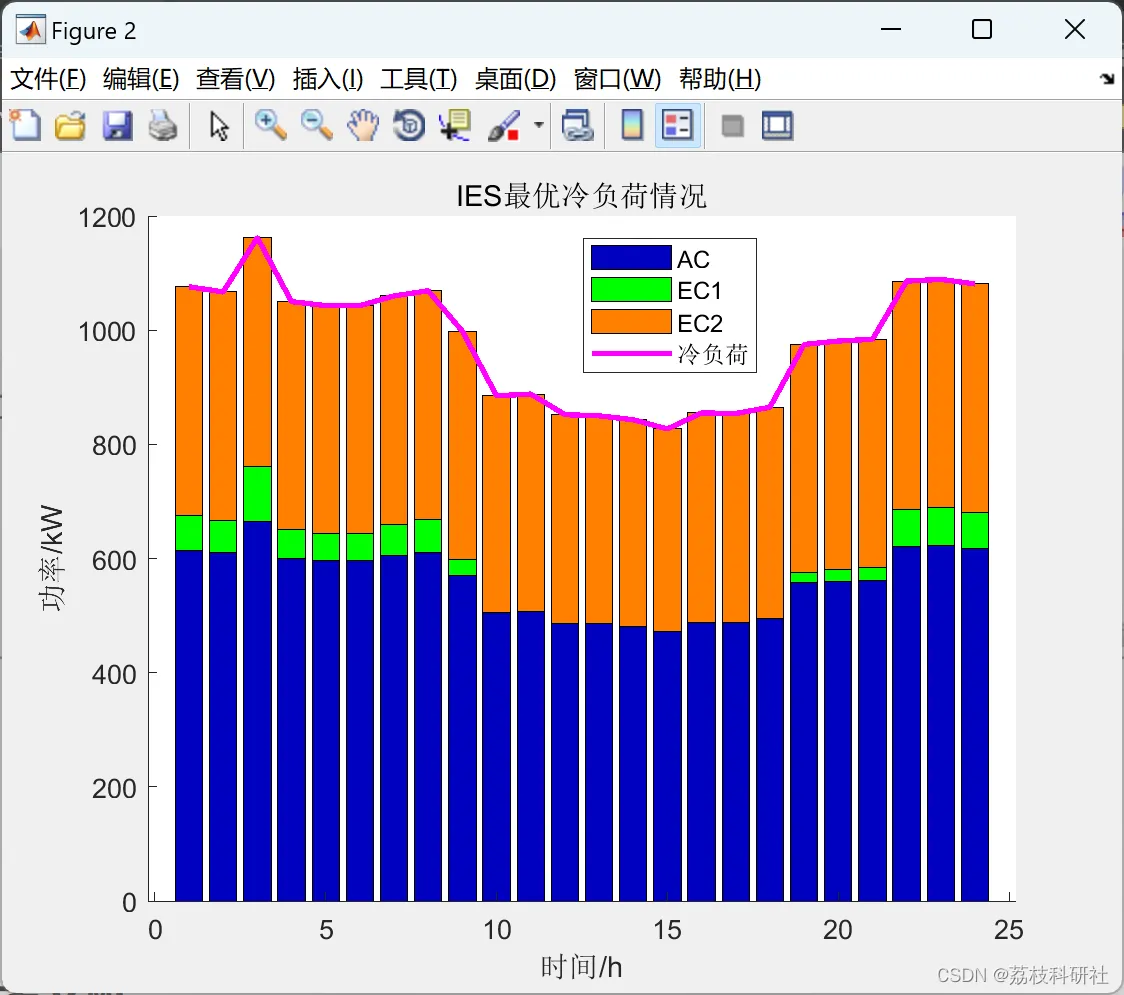This screenshot has width=1124, height=995.
Task: Open the 窗口(W) menu
Action: (x=617, y=79)
